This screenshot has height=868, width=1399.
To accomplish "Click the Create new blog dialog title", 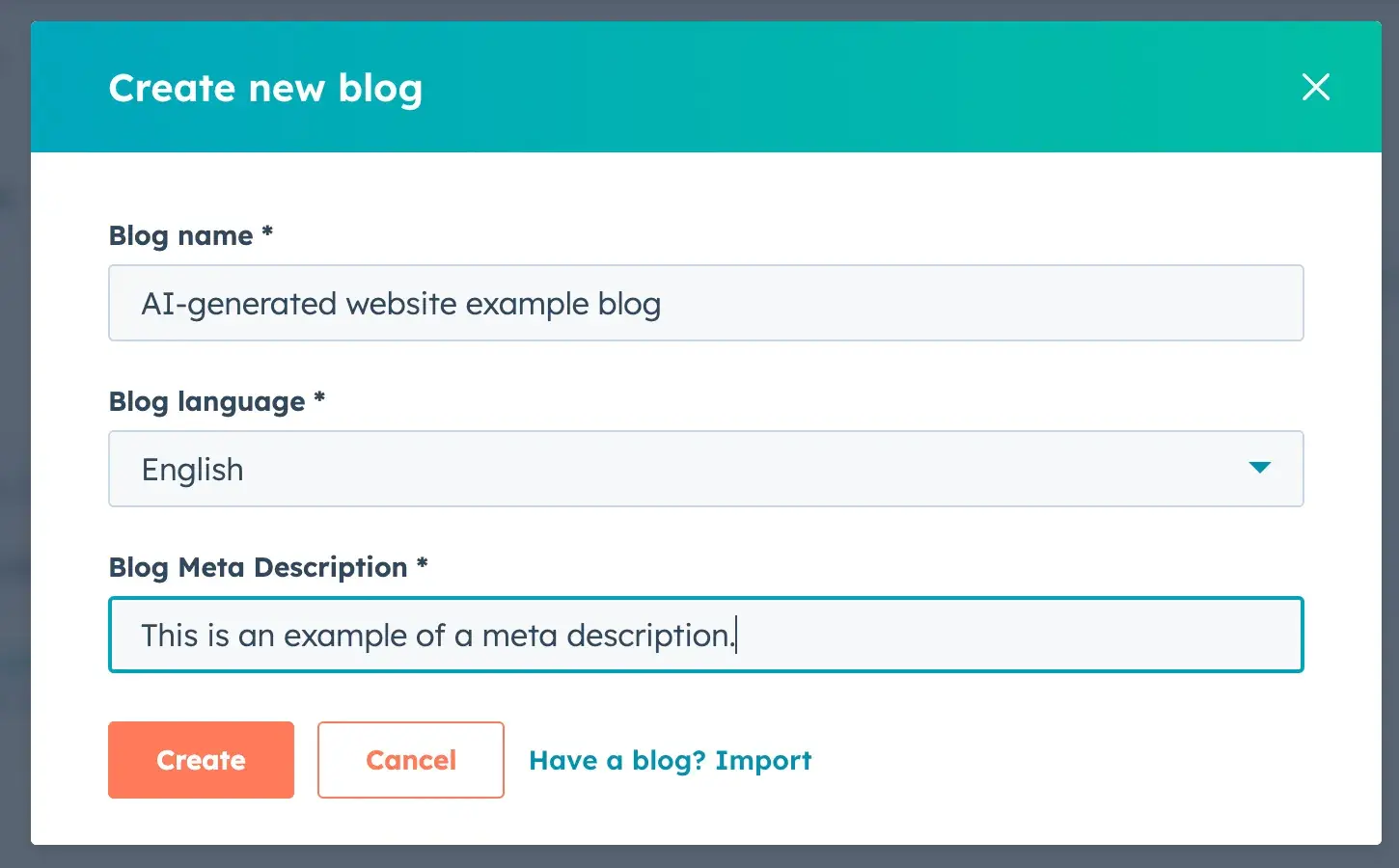I will click(x=265, y=87).
